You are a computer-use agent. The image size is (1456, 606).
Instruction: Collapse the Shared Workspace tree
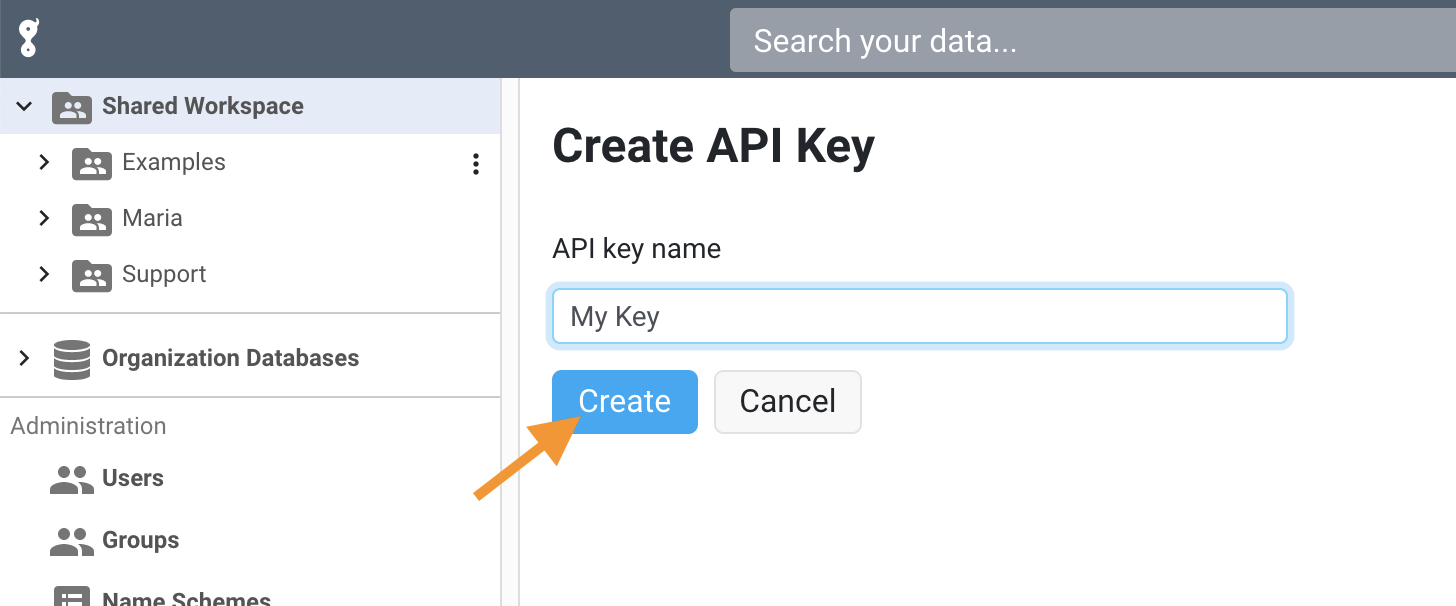coord(24,106)
